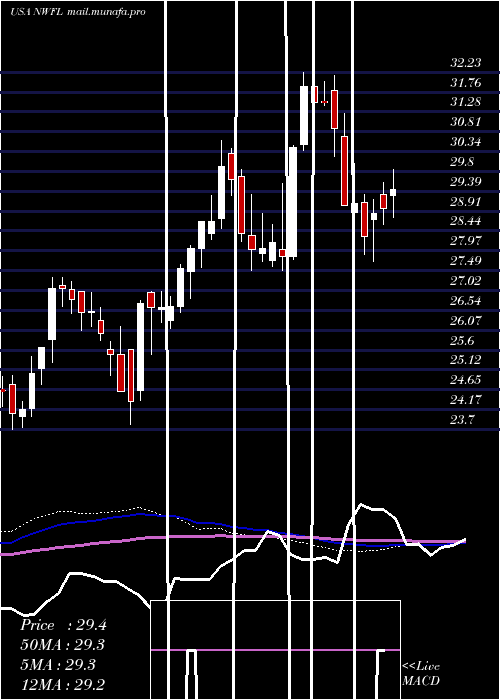500x700 pixels.
Task: Click the 'Price : 29.4' readout
Action: coord(63,625)
